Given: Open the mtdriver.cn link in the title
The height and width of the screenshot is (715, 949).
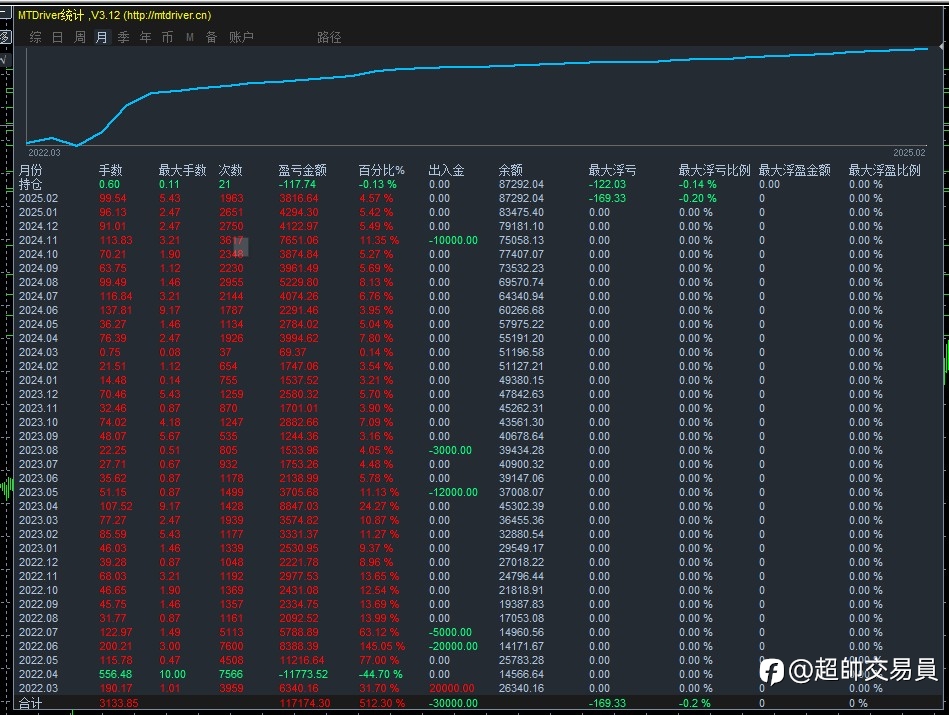Looking at the screenshot, I should pos(167,15).
